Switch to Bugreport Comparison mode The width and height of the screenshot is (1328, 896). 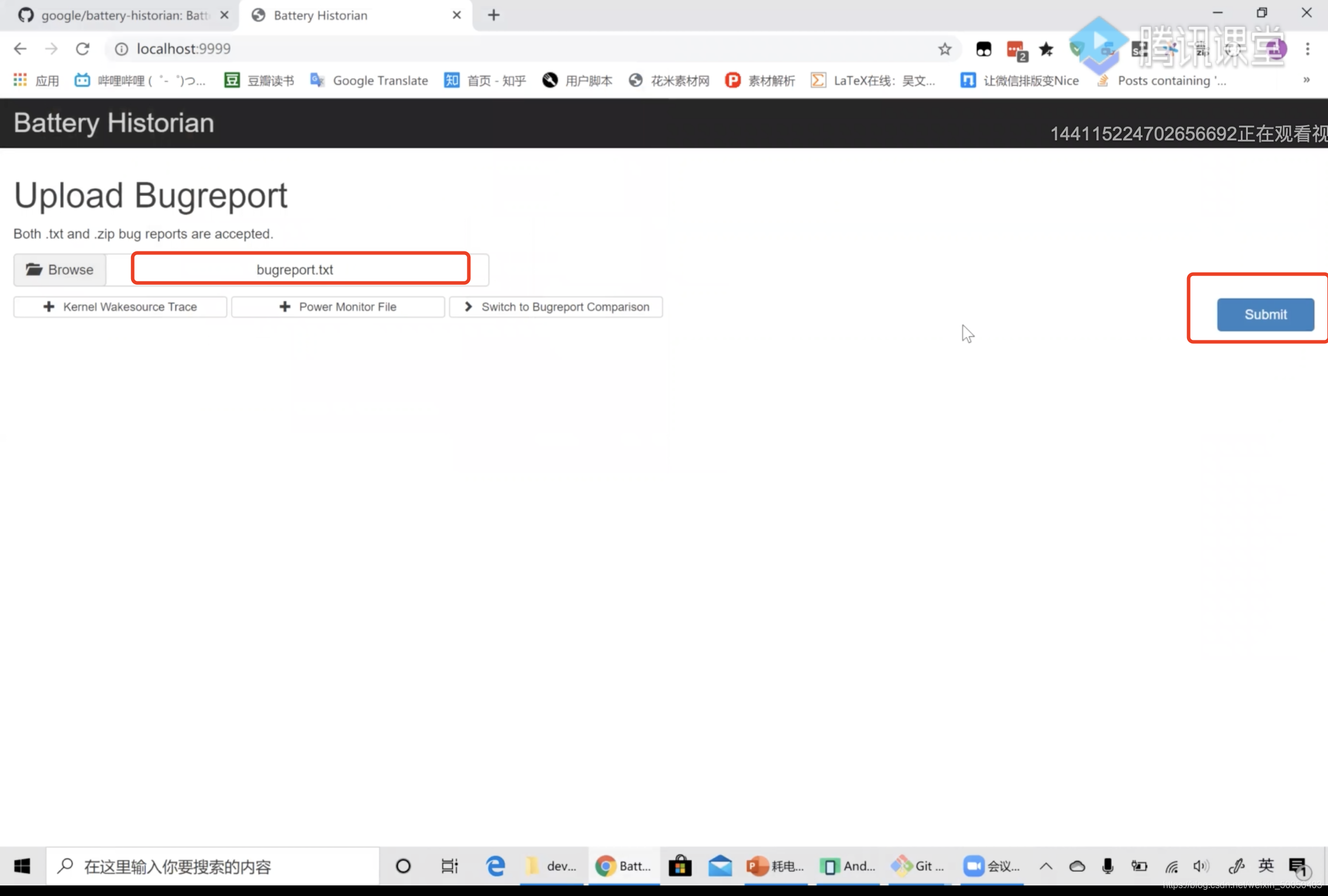(x=555, y=307)
